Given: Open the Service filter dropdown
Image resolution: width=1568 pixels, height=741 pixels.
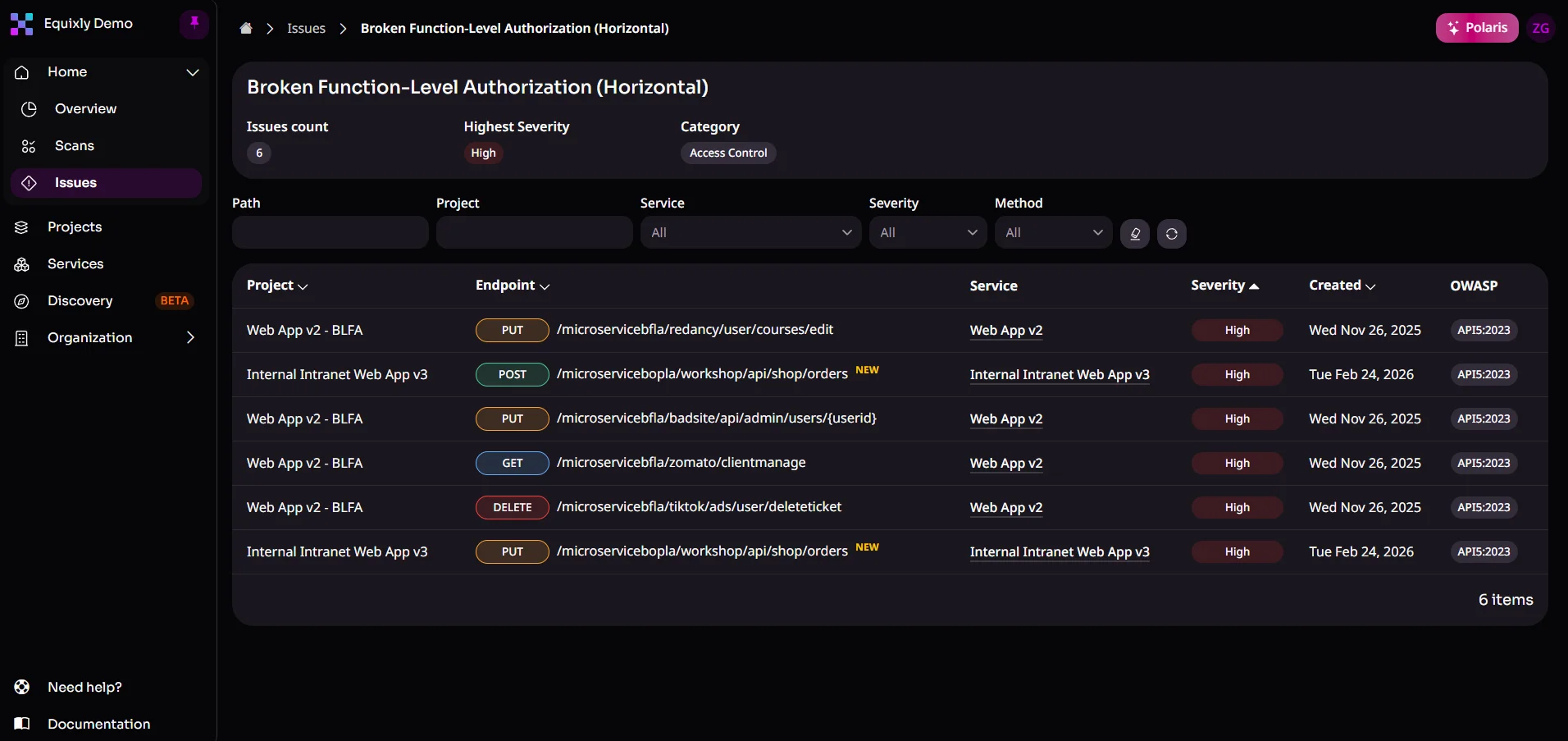Looking at the screenshot, I should coord(750,232).
